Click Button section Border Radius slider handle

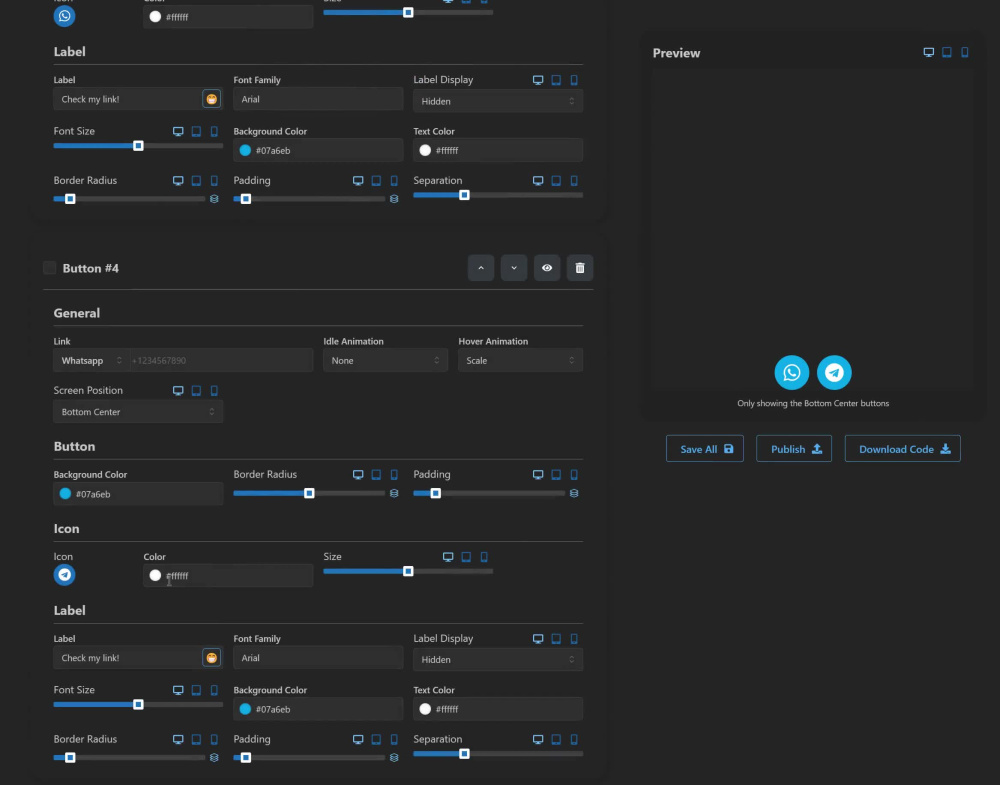(309, 493)
